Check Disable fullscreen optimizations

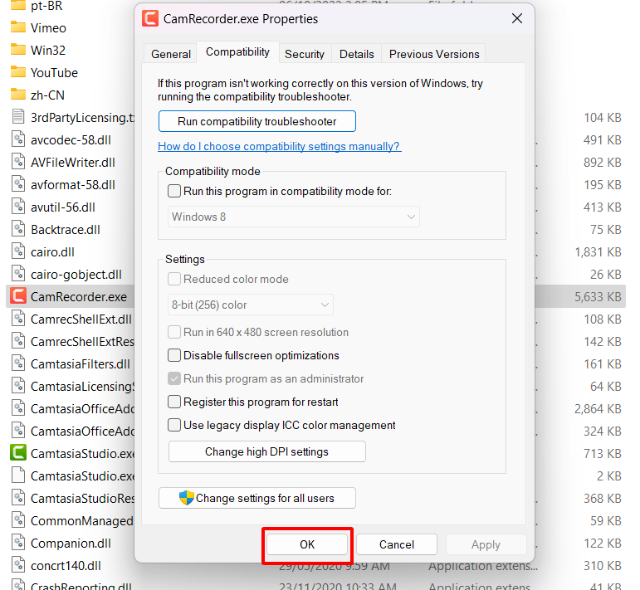(x=174, y=355)
